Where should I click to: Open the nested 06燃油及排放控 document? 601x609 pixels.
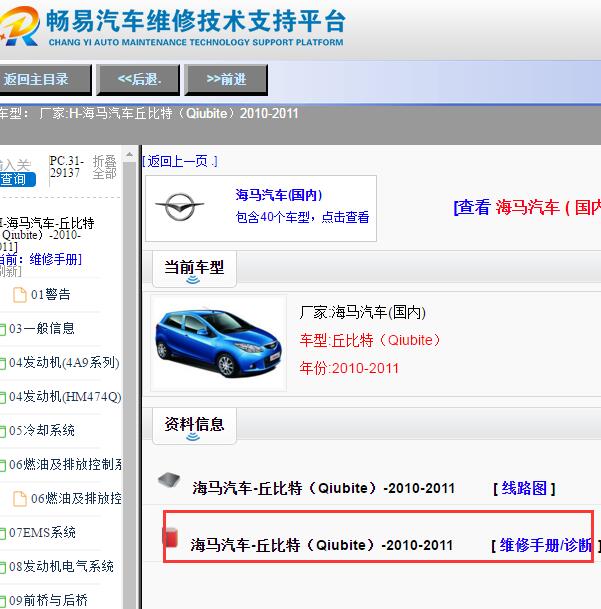76,498
